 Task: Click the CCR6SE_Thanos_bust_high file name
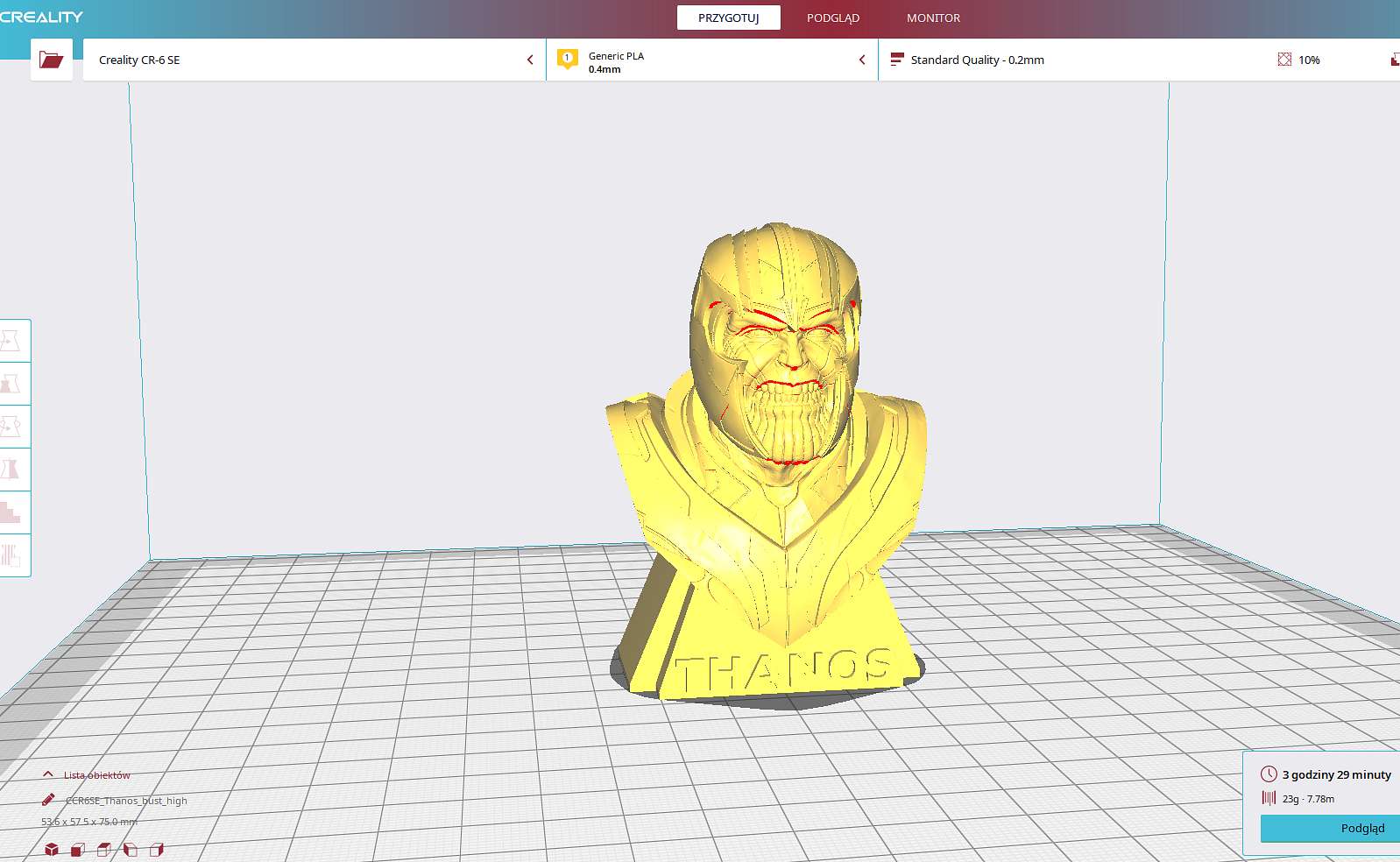[126, 801]
